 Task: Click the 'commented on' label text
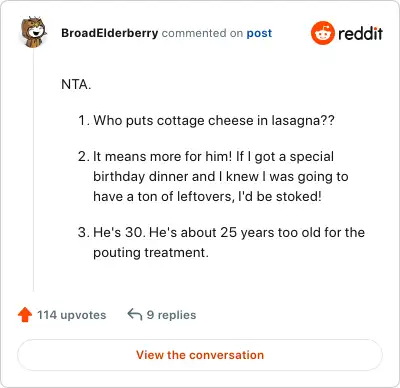coord(202,33)
